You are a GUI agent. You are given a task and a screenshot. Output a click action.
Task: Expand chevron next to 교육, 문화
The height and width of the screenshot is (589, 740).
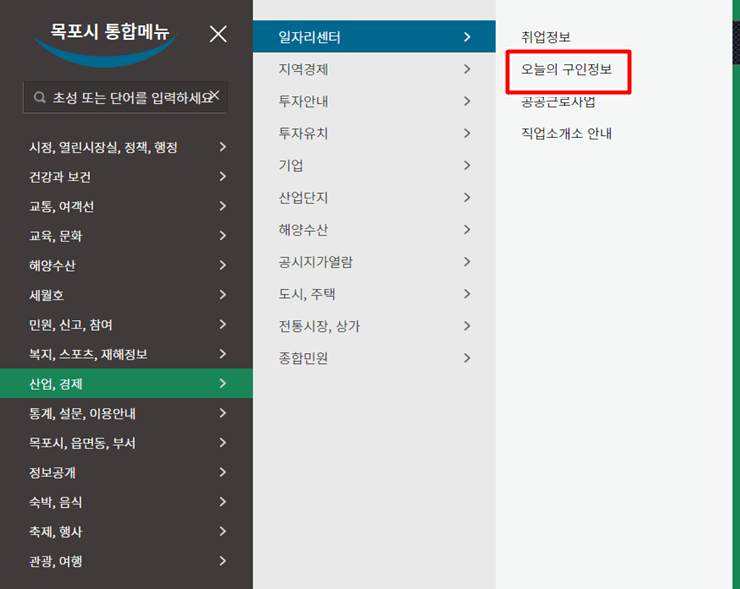pos(223,236)
